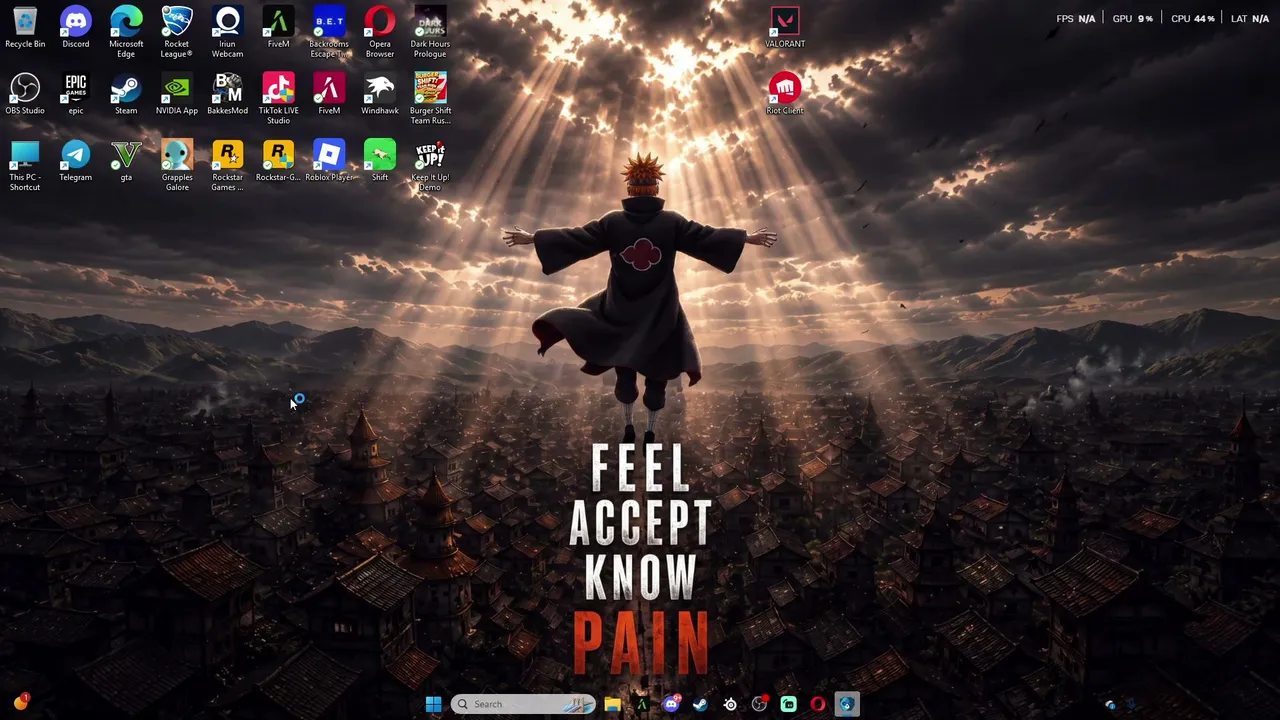
Task: Select the Recycle Bin desktop icon
Action: point(25,27)
